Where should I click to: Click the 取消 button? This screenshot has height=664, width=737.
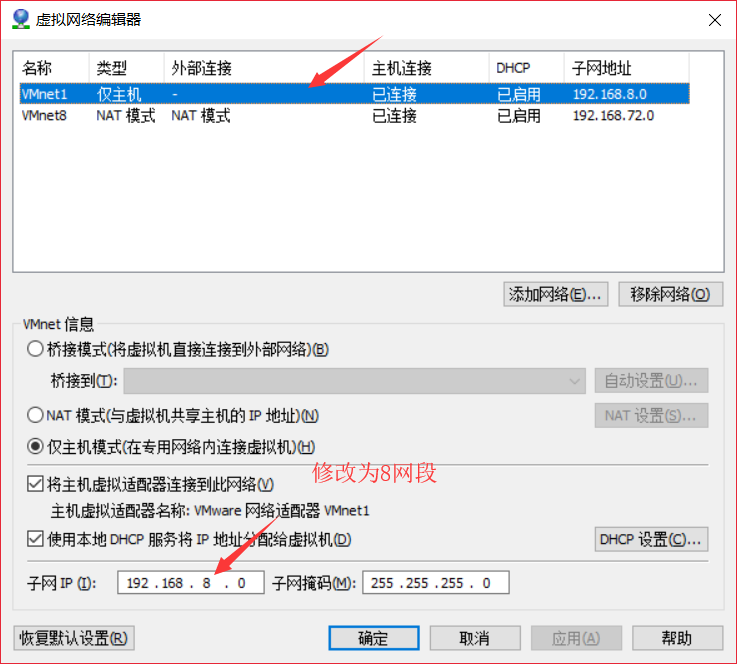(x=475, y=638)
